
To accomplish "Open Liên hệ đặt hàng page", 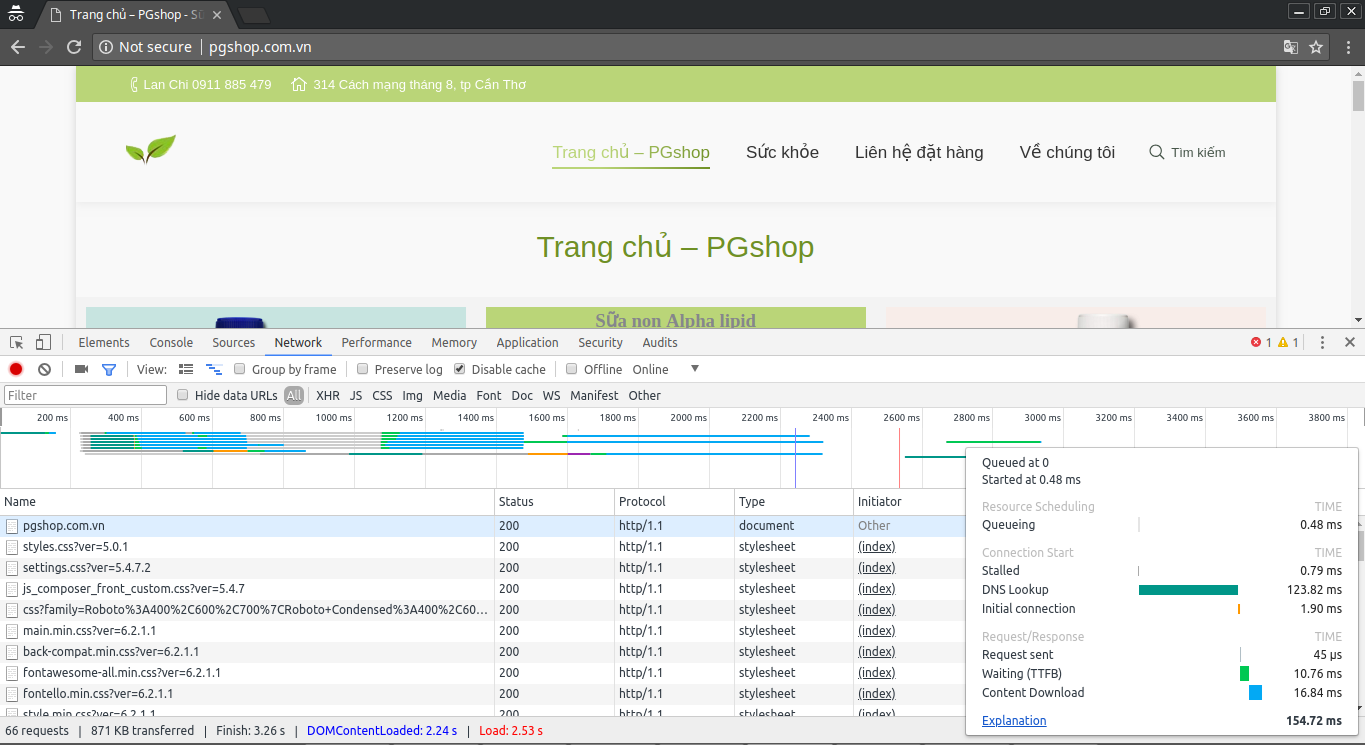I will (x=919, y=152).
